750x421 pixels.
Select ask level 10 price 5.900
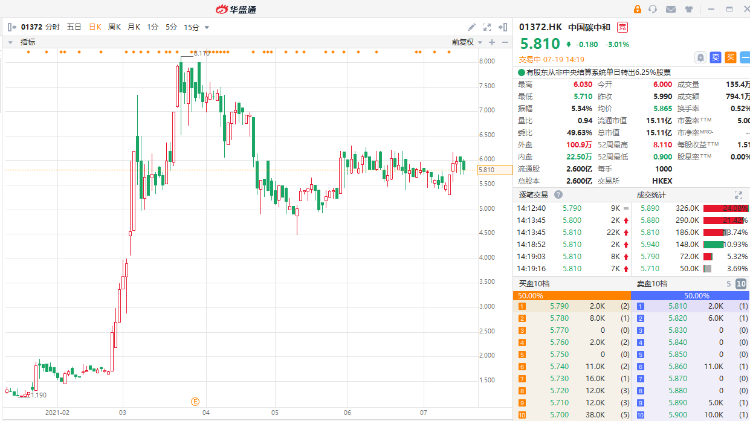[x=678, y=415]
